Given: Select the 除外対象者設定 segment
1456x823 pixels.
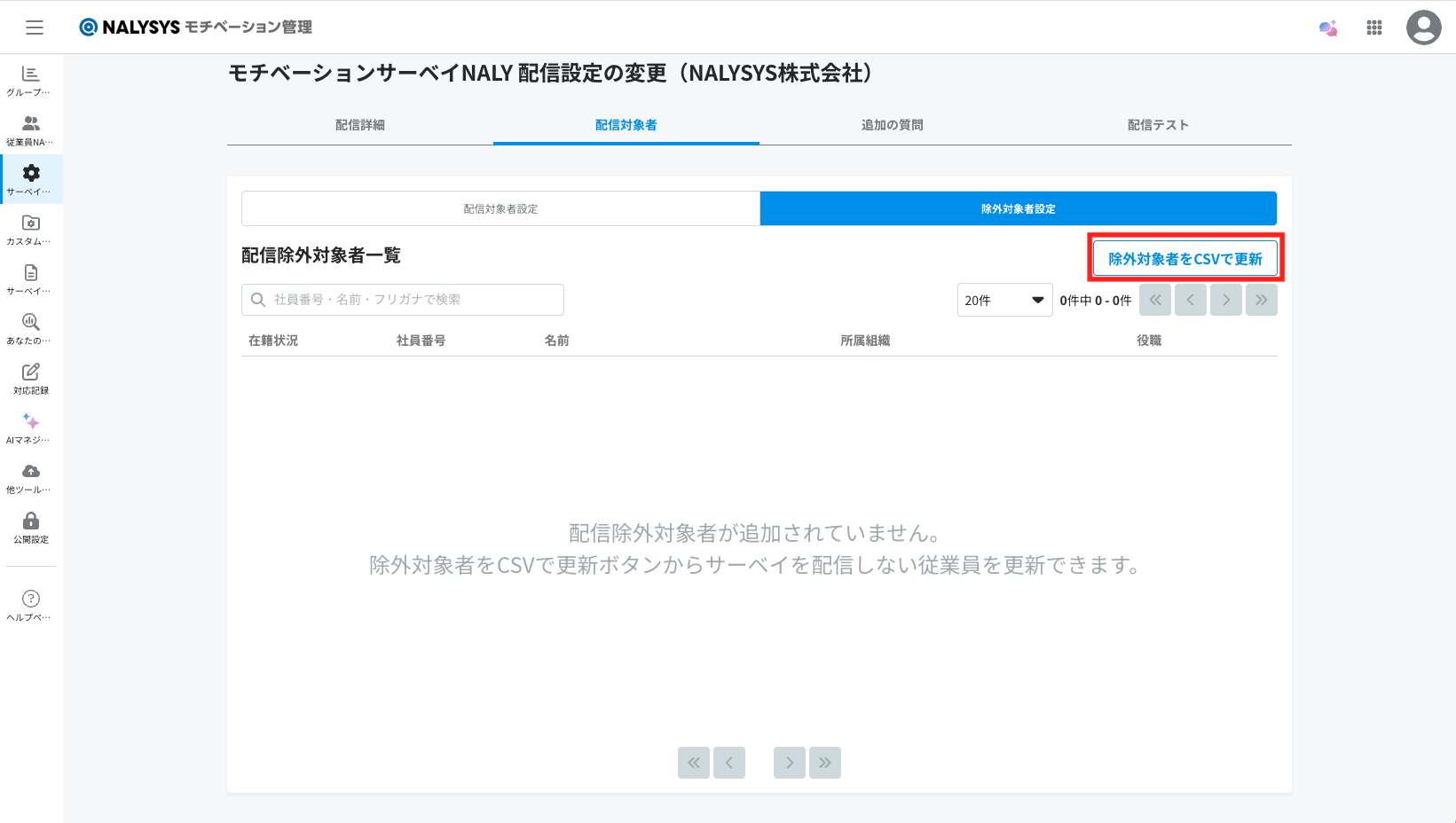Looking at the screenshot, I should (x=1019, y=208).
